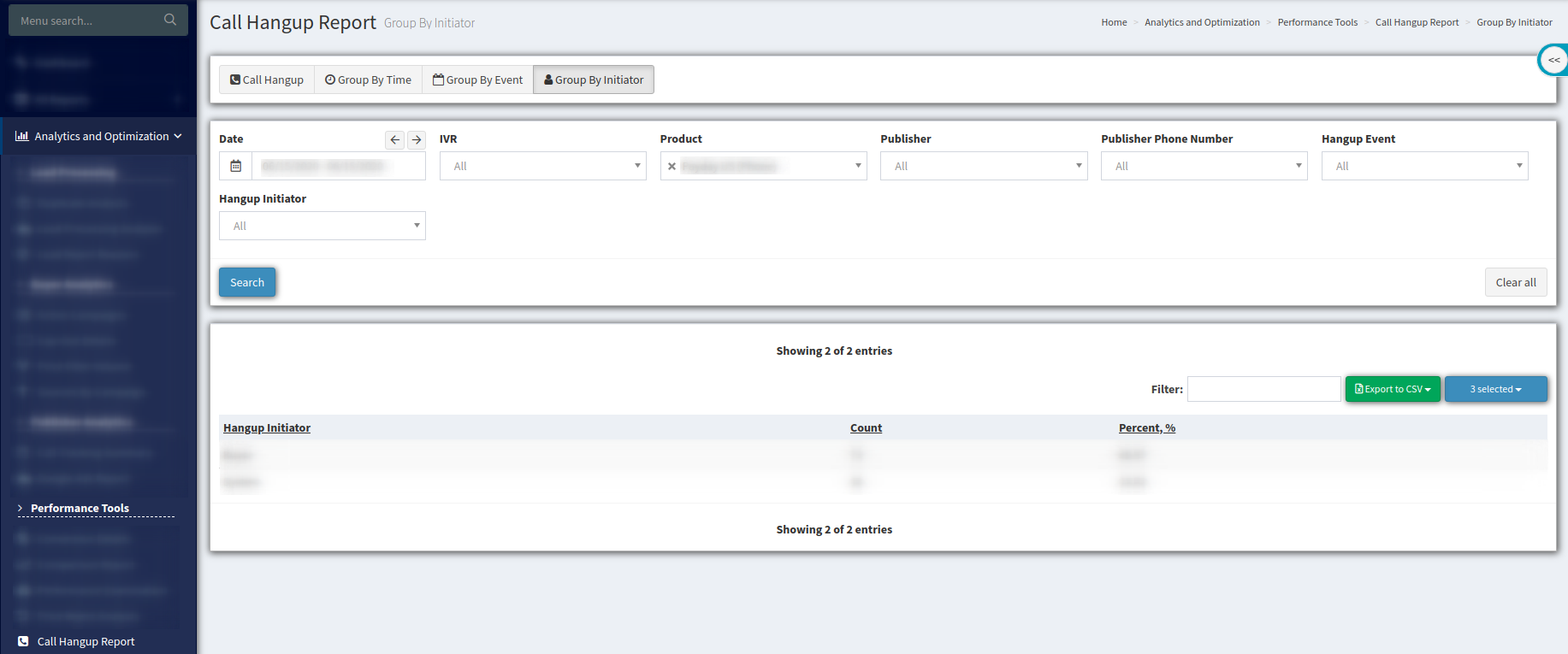Click the search magnifier icon in menu search

pyautogui.click(x=170, y=20)
